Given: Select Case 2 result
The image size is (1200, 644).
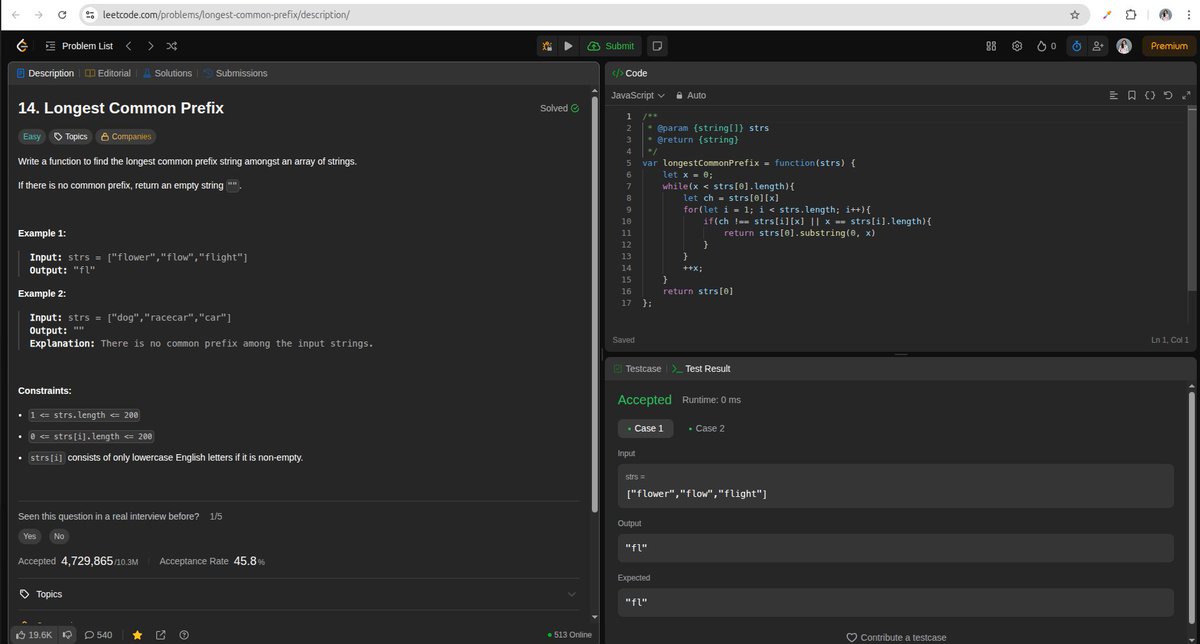Looking at the screenshot, I should tap(705, 428).
